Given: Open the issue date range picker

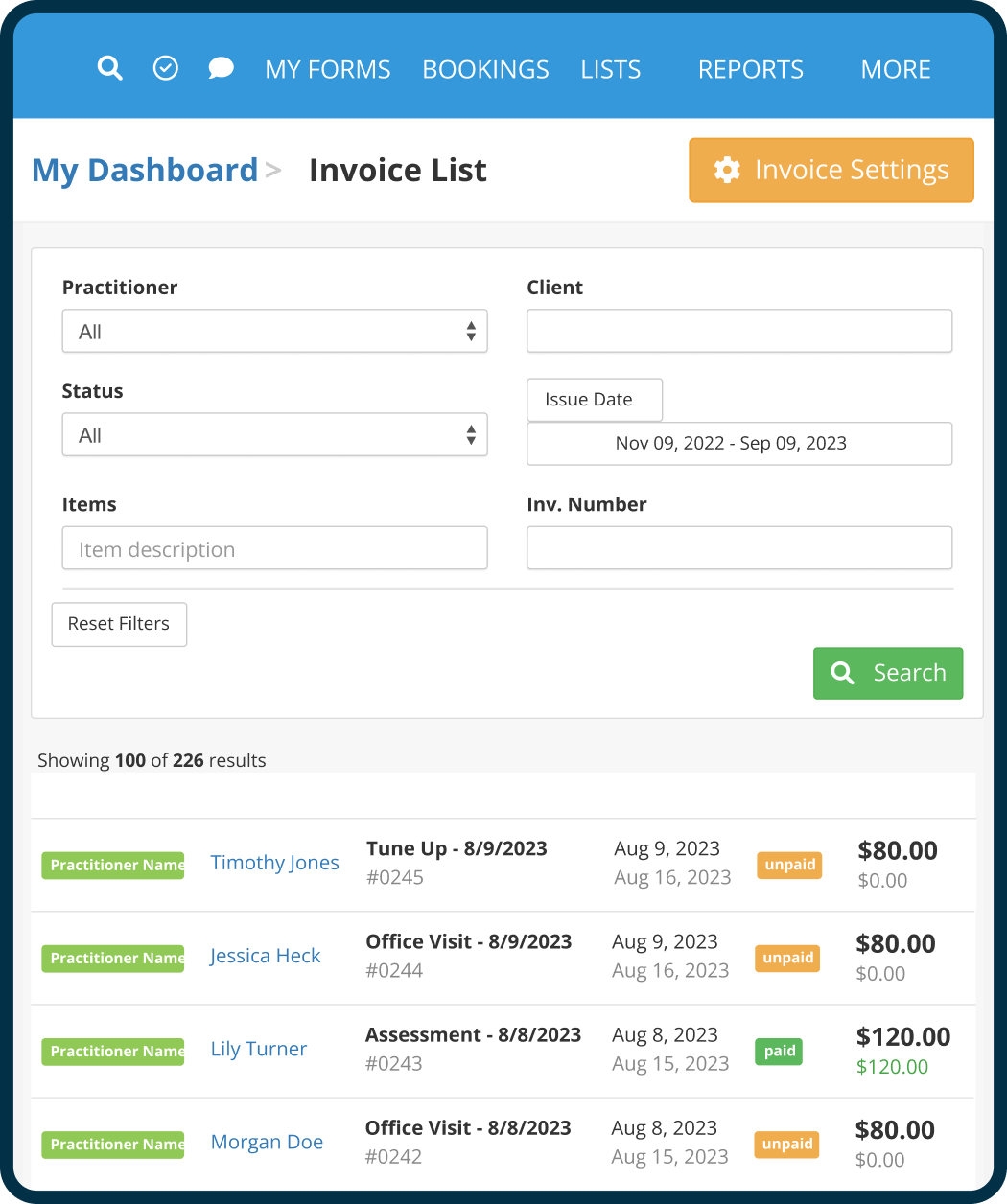Looking at the screenshot, I should pyautogui.click(x=738, y=443).
